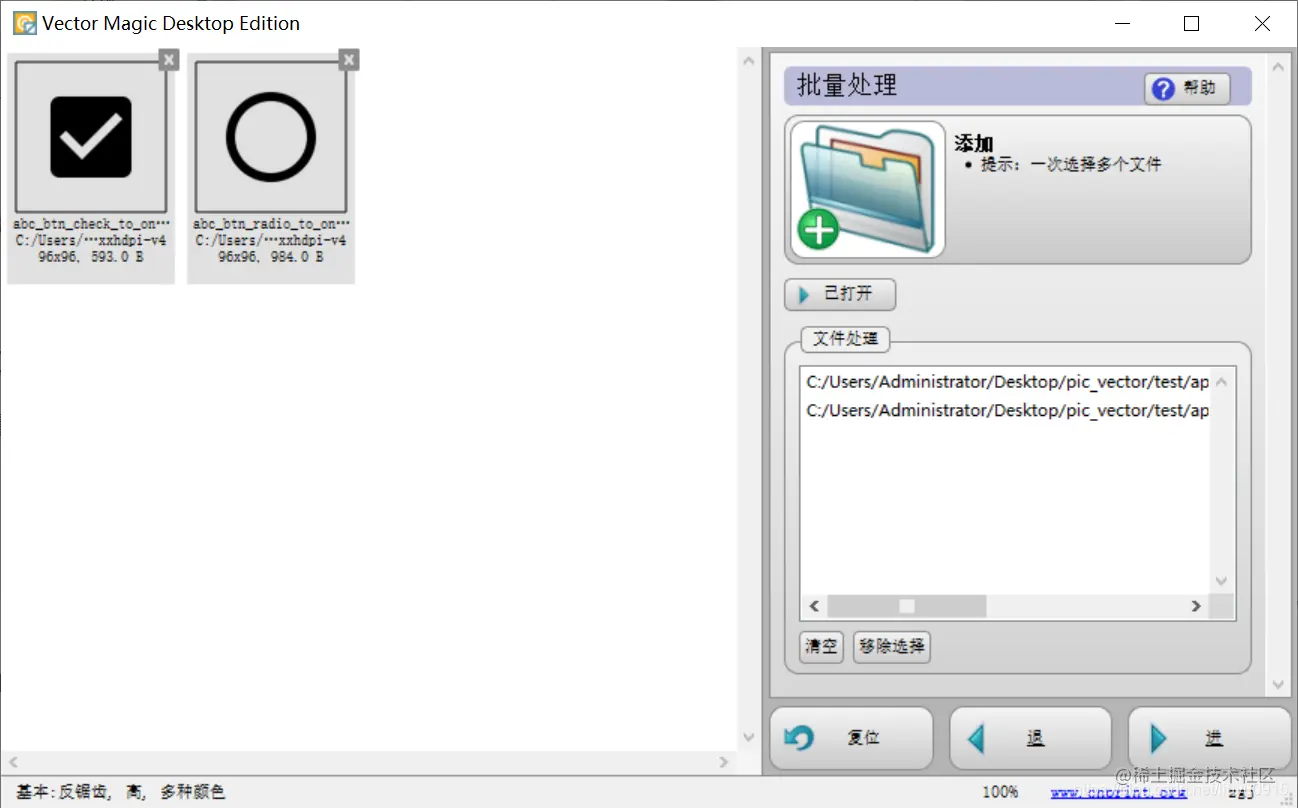Click the 复位 reset button
1298x808 pixels.
click(x=851, y=738)
